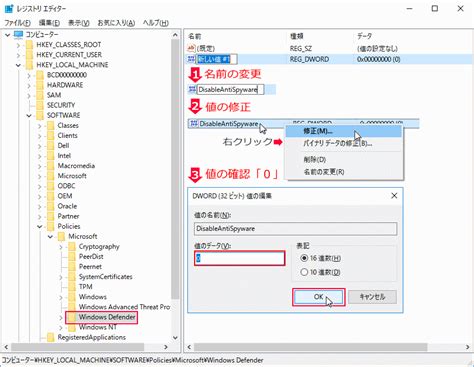Select the 10進数 decimal radio button

(x=304, y=272)
